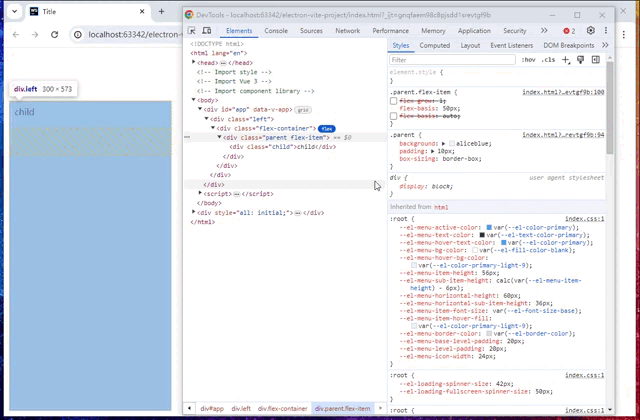Select the child div element row
This screenshot has width=640, height=420.
tap(282, 147)
